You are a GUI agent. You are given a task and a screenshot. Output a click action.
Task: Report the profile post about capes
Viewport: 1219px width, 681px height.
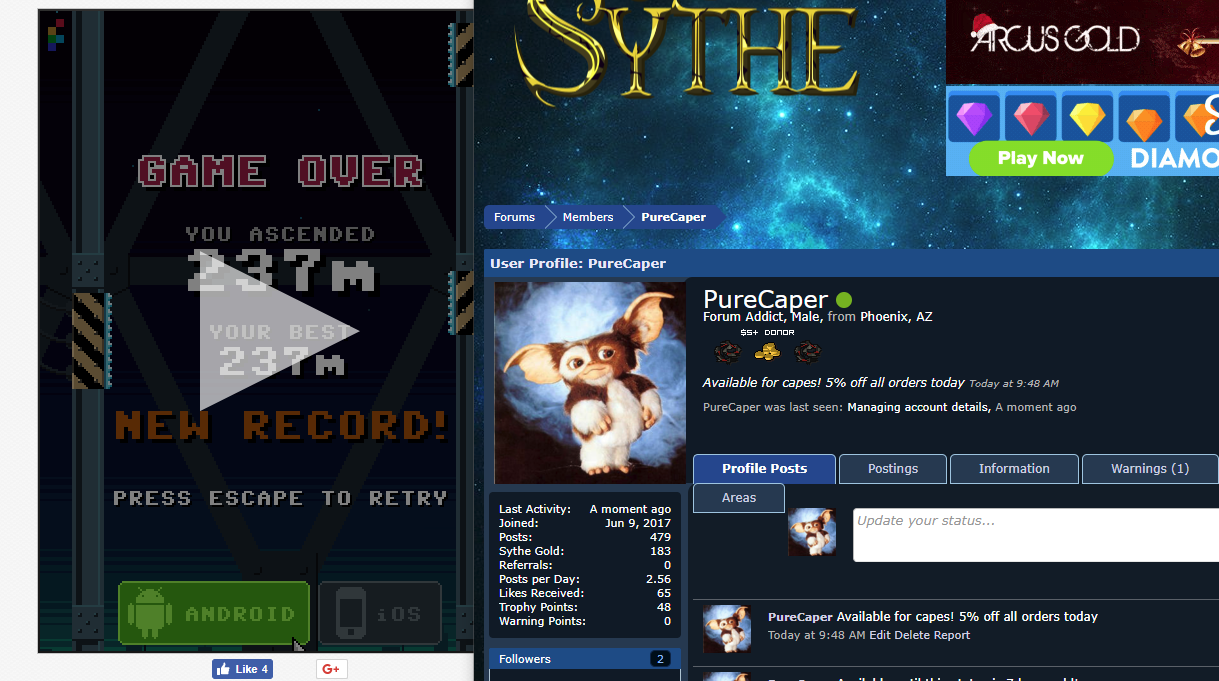pyautogui.click(x=952, y=635)
